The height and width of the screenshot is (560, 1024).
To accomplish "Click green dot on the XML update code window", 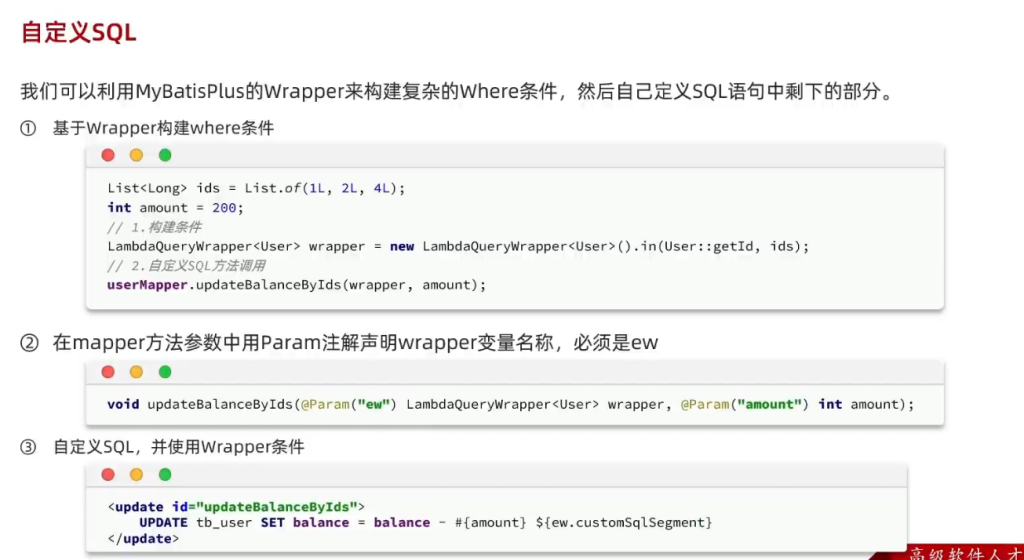I will click(165, 474).
